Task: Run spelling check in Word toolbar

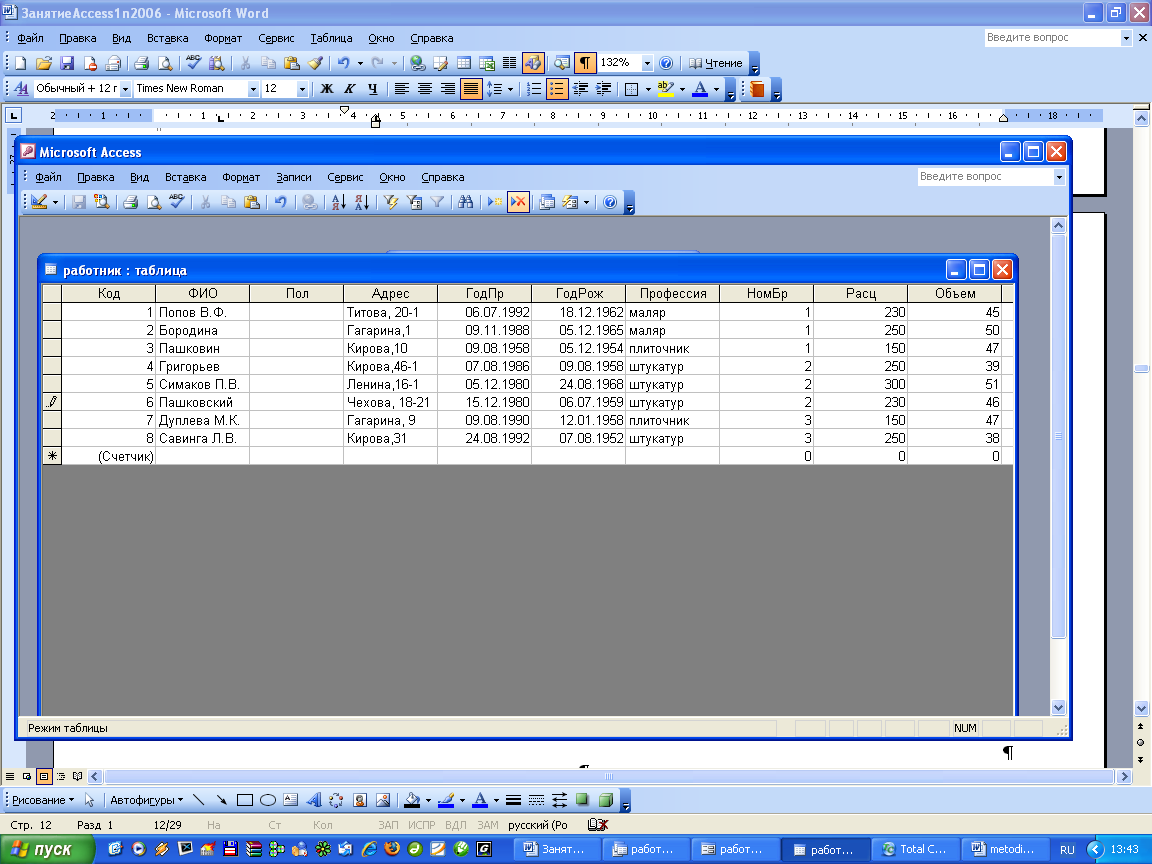Action: [193, 63]
